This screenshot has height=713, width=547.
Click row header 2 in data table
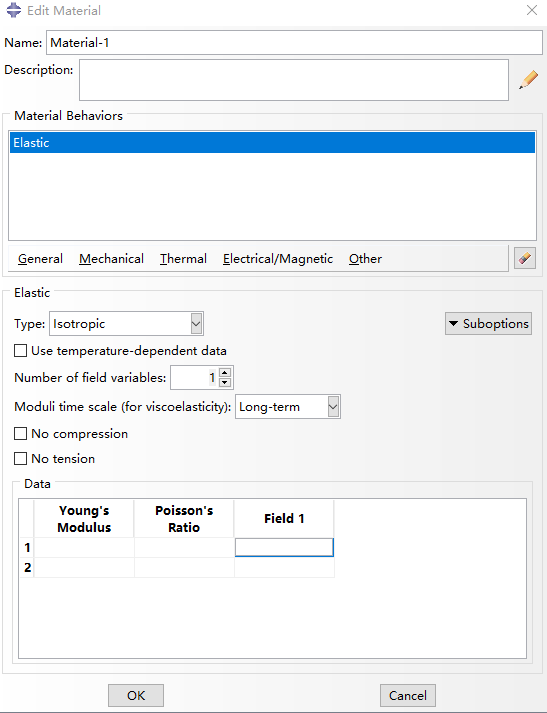27,567
